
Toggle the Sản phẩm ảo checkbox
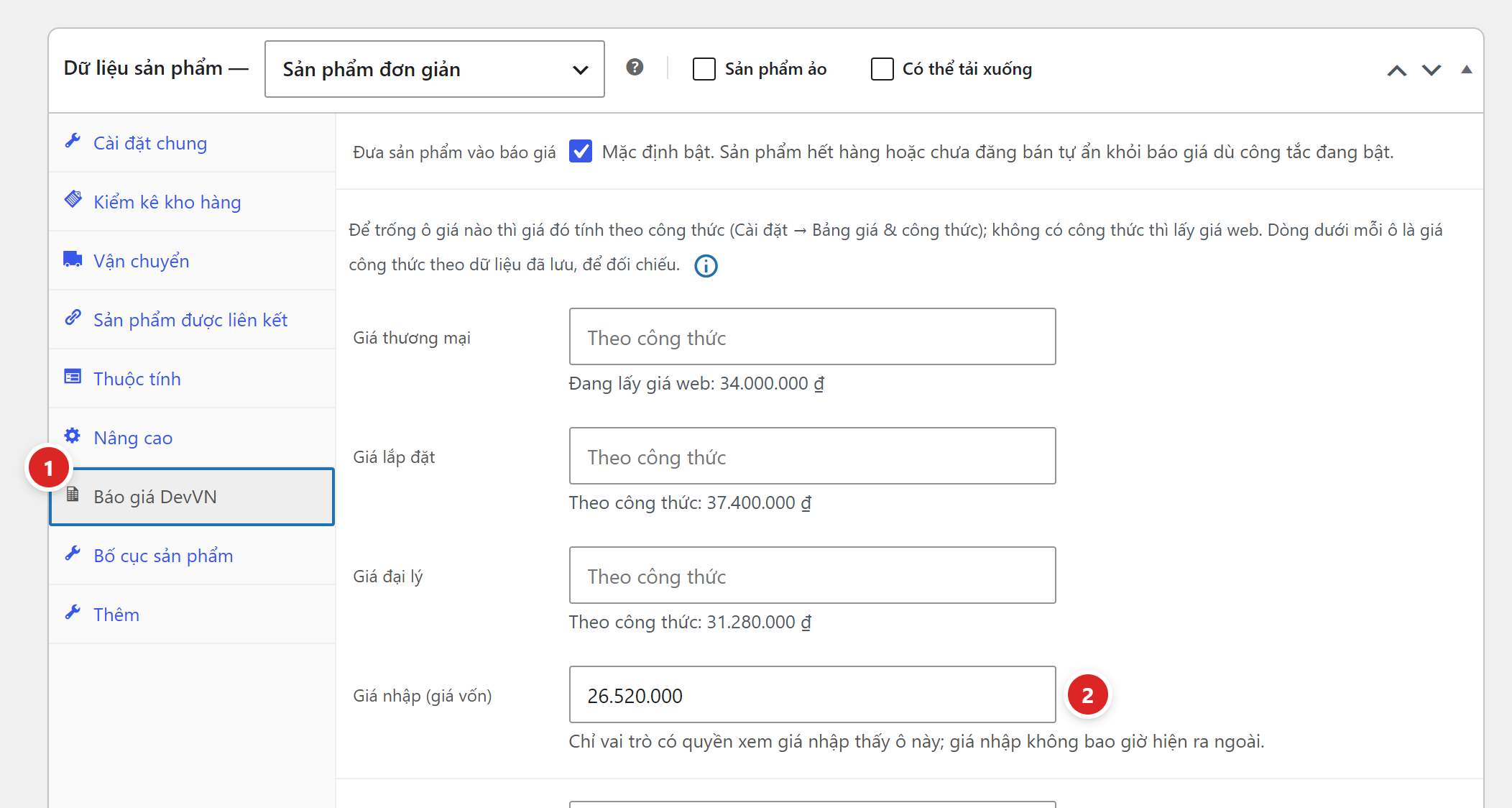pyautogui.click(x=704, y=69)
